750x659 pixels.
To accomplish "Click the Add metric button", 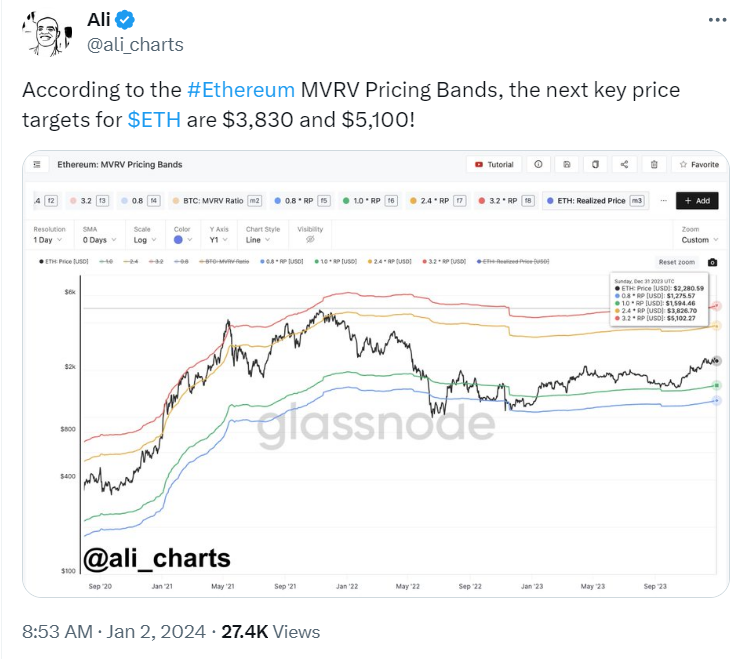I will pos(697,201).
